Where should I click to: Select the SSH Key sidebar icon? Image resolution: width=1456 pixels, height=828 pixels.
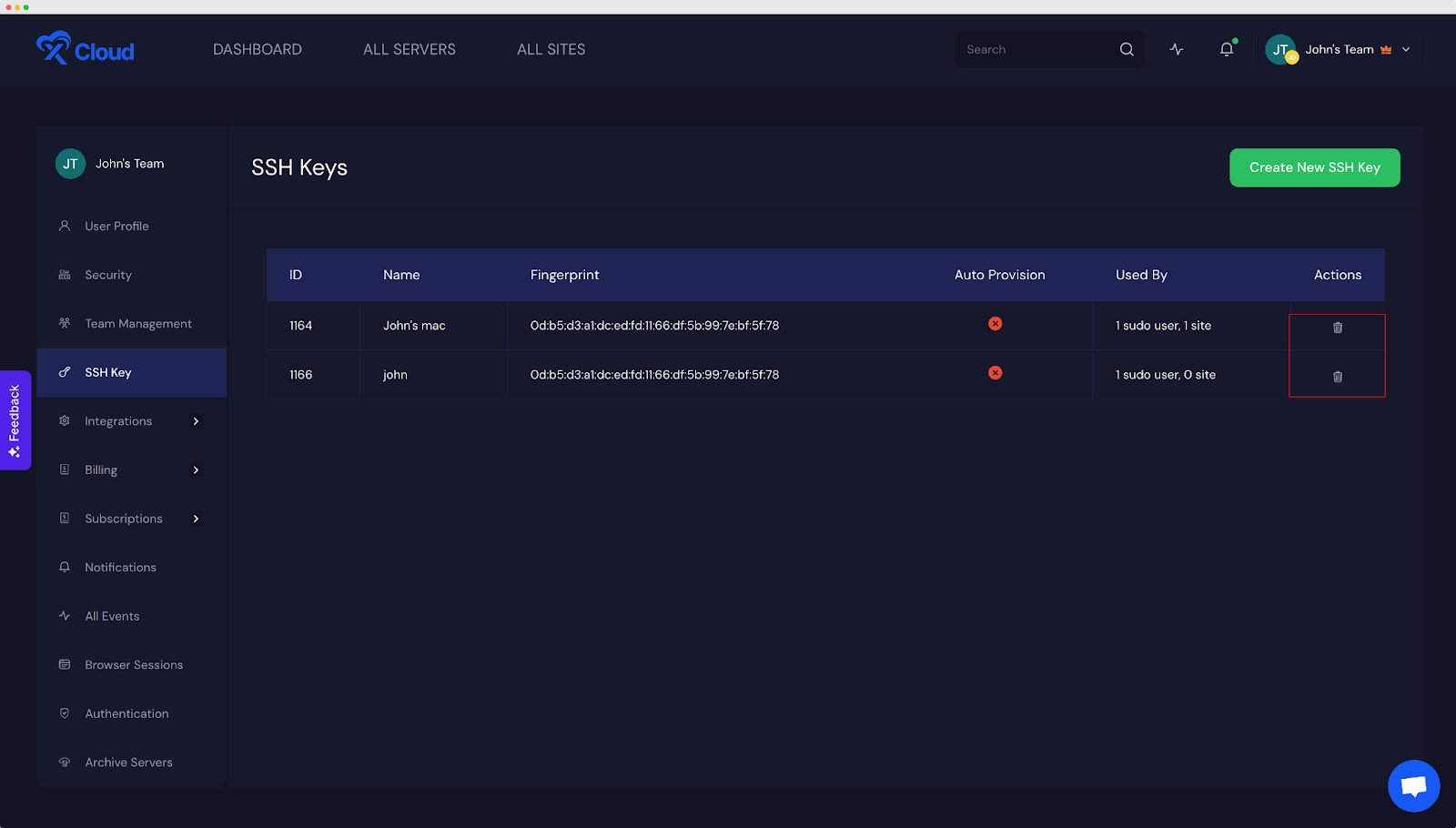coord(64,372)
